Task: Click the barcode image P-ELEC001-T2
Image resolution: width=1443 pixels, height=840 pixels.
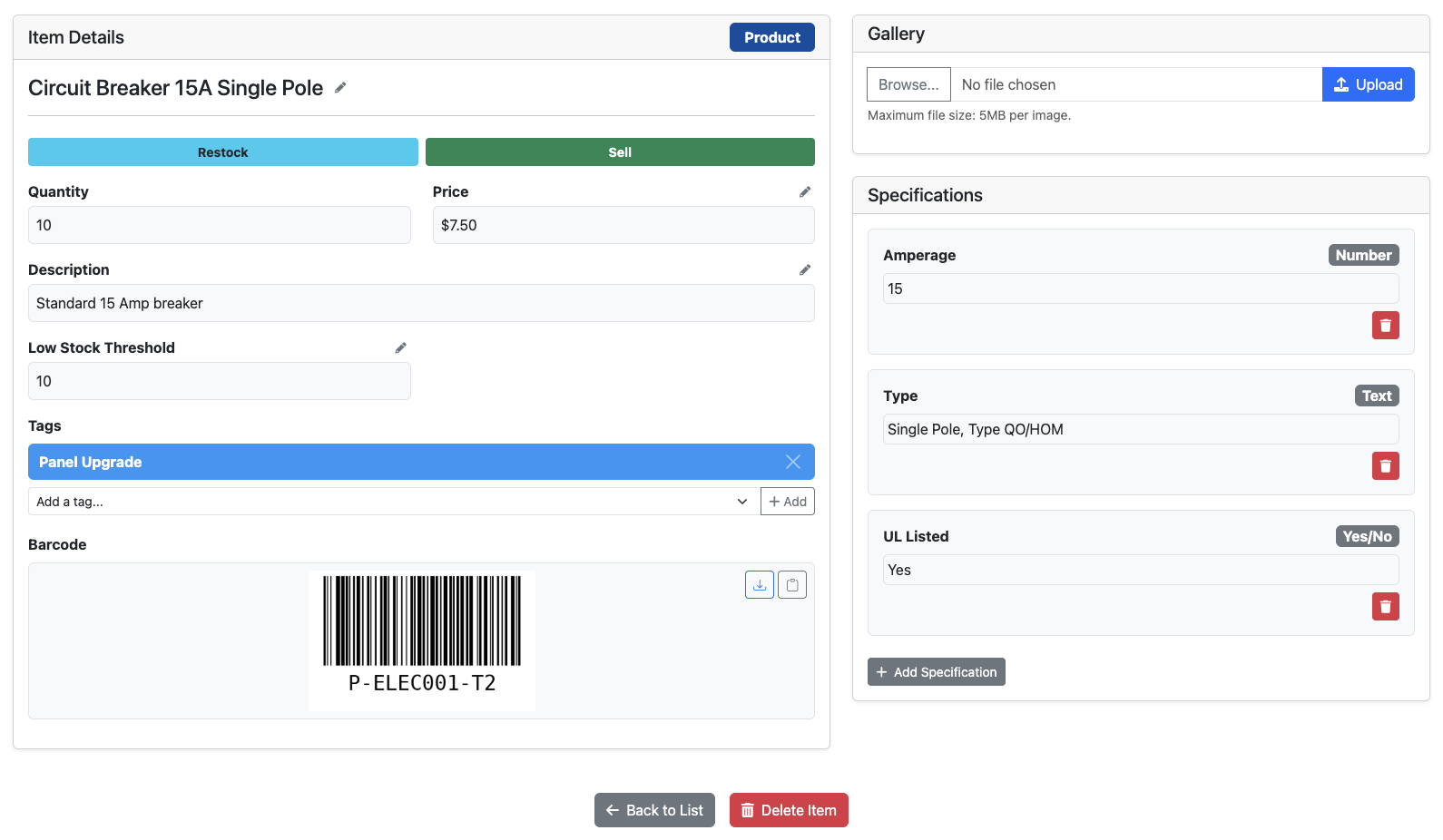Action: click(422, 640)
